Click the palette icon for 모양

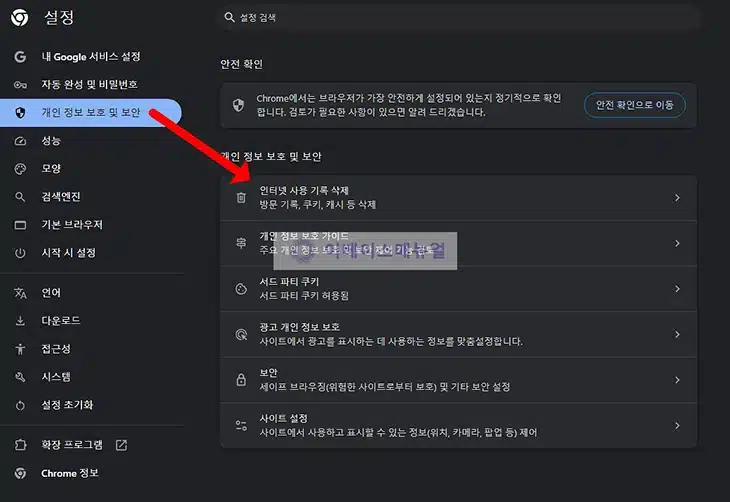point(20,169)
